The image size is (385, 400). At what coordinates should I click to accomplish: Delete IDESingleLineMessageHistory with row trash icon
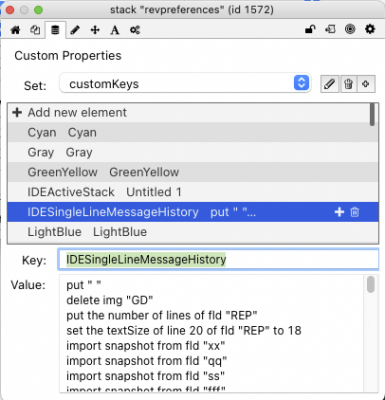pos(355,212)
